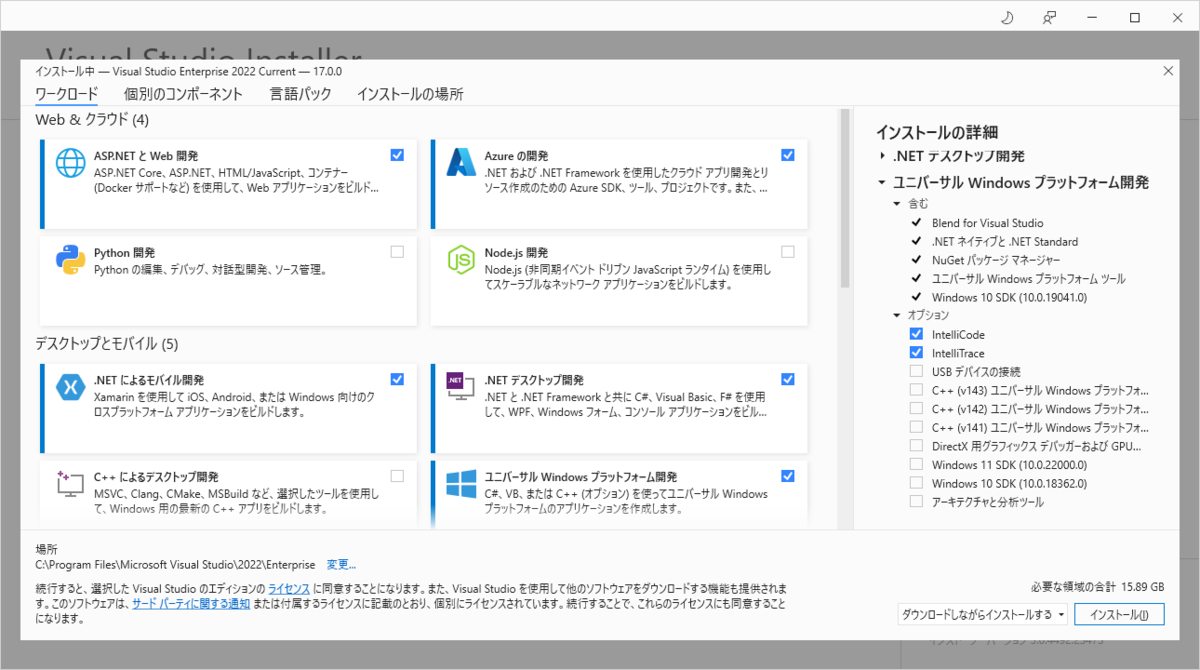Click the 変更... location link
1200x670 pixels.
click(x=341, y=565)
